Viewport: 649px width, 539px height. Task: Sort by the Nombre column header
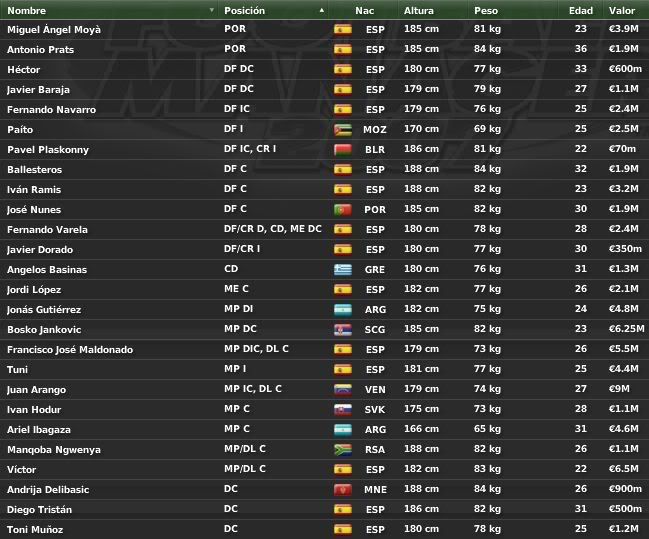(x=26, y=10)
